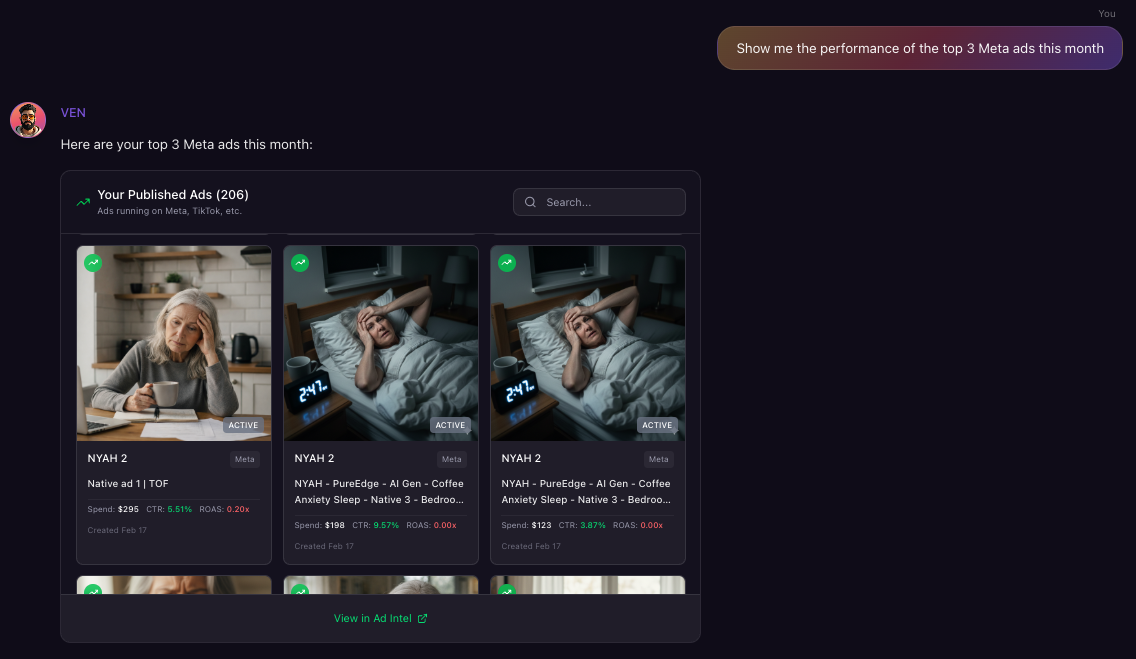Click the user message about top 3 Meta ads
Viewport: 1136px width, 659px height.
tap(919, 48)
